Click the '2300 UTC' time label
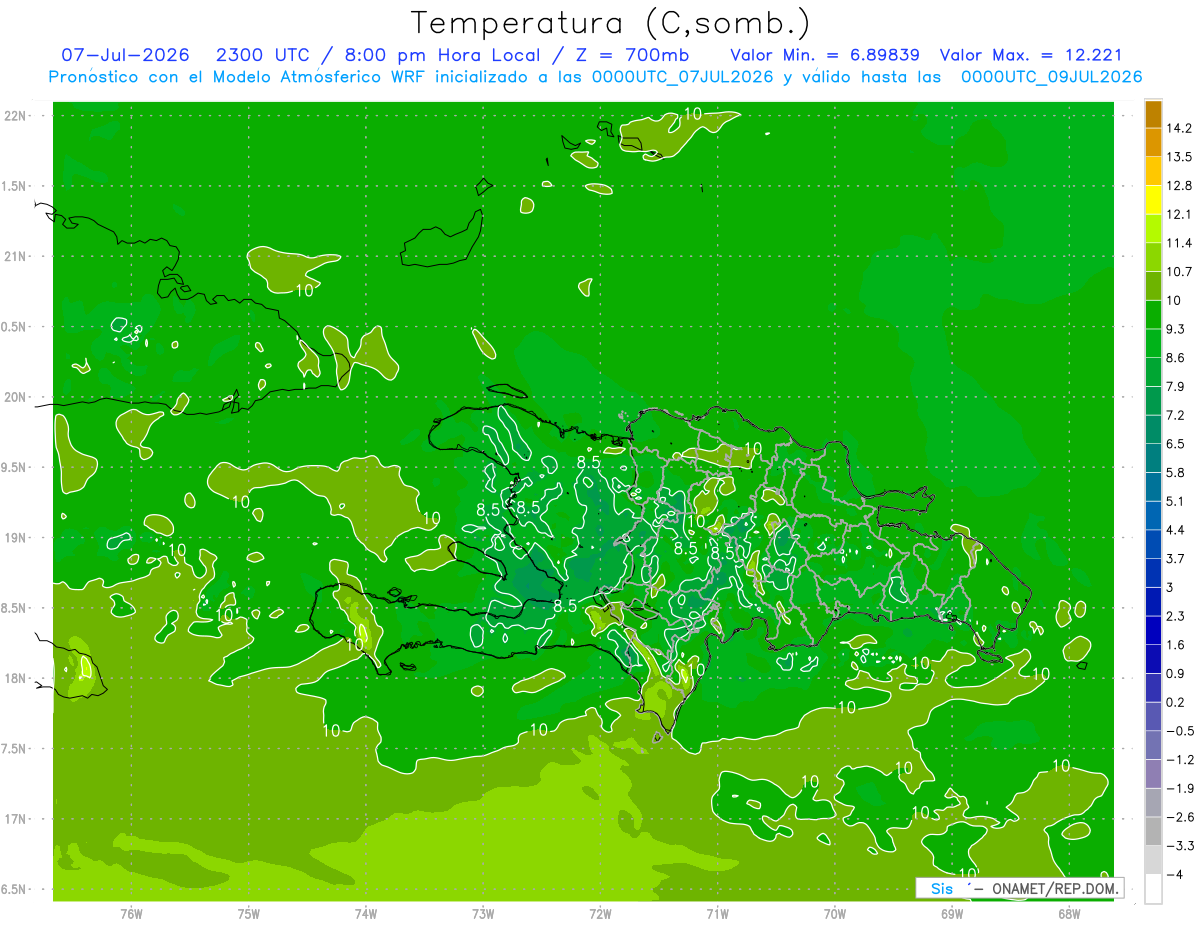Viewport: 1200px width, 927px height. pos(262,55)
